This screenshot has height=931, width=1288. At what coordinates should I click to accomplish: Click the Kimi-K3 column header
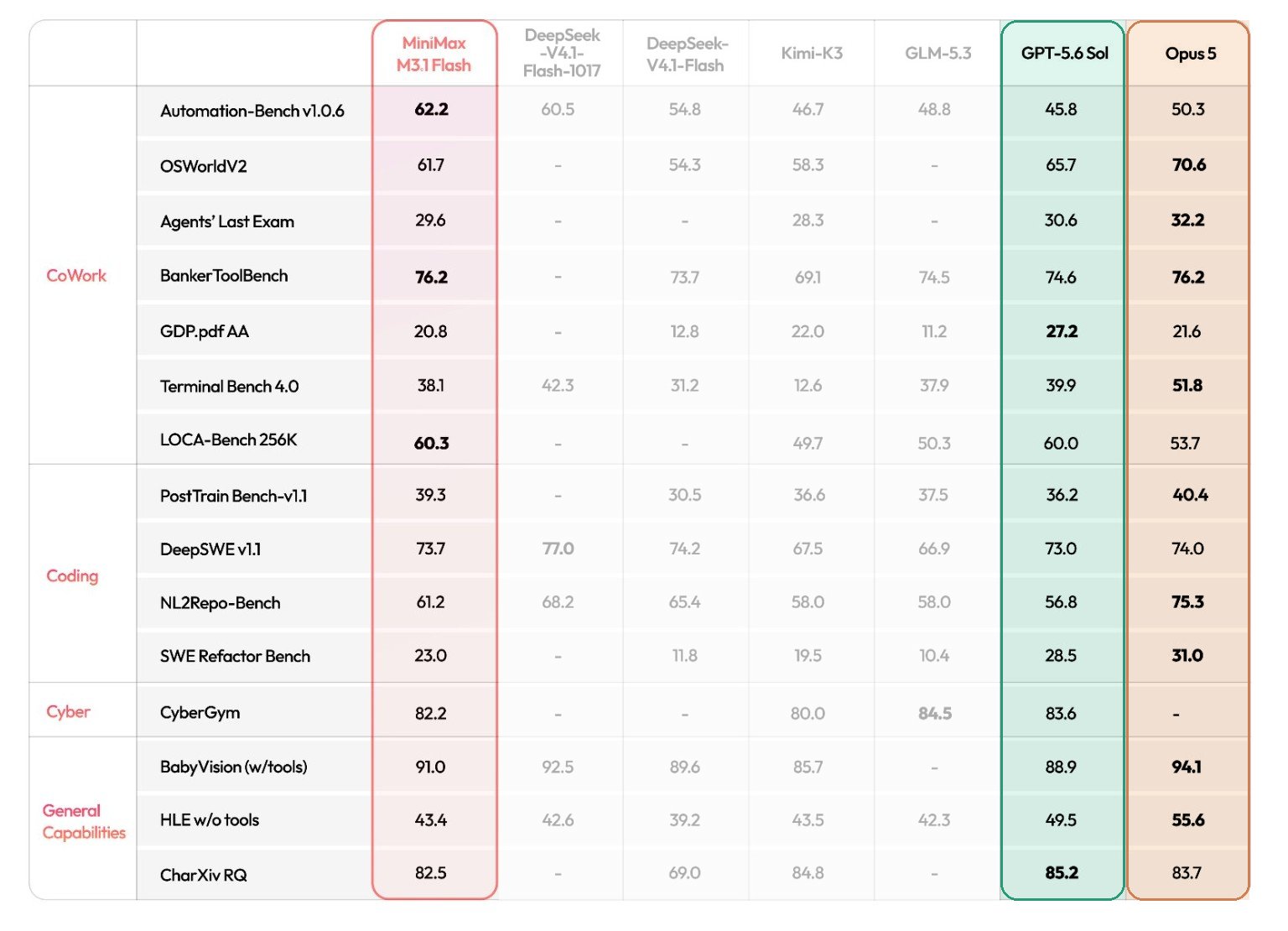[811, 54]
